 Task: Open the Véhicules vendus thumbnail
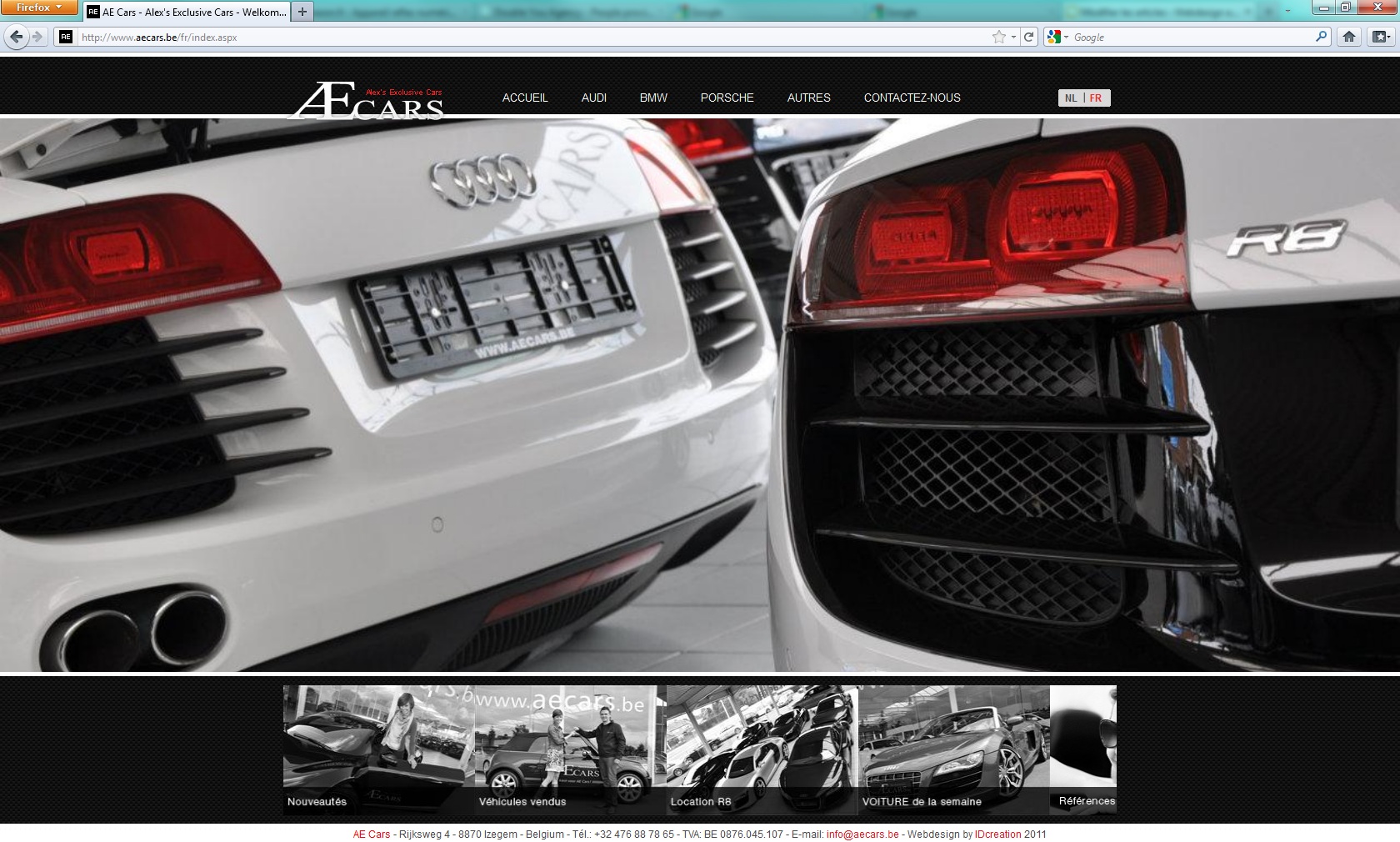(571, 750)
